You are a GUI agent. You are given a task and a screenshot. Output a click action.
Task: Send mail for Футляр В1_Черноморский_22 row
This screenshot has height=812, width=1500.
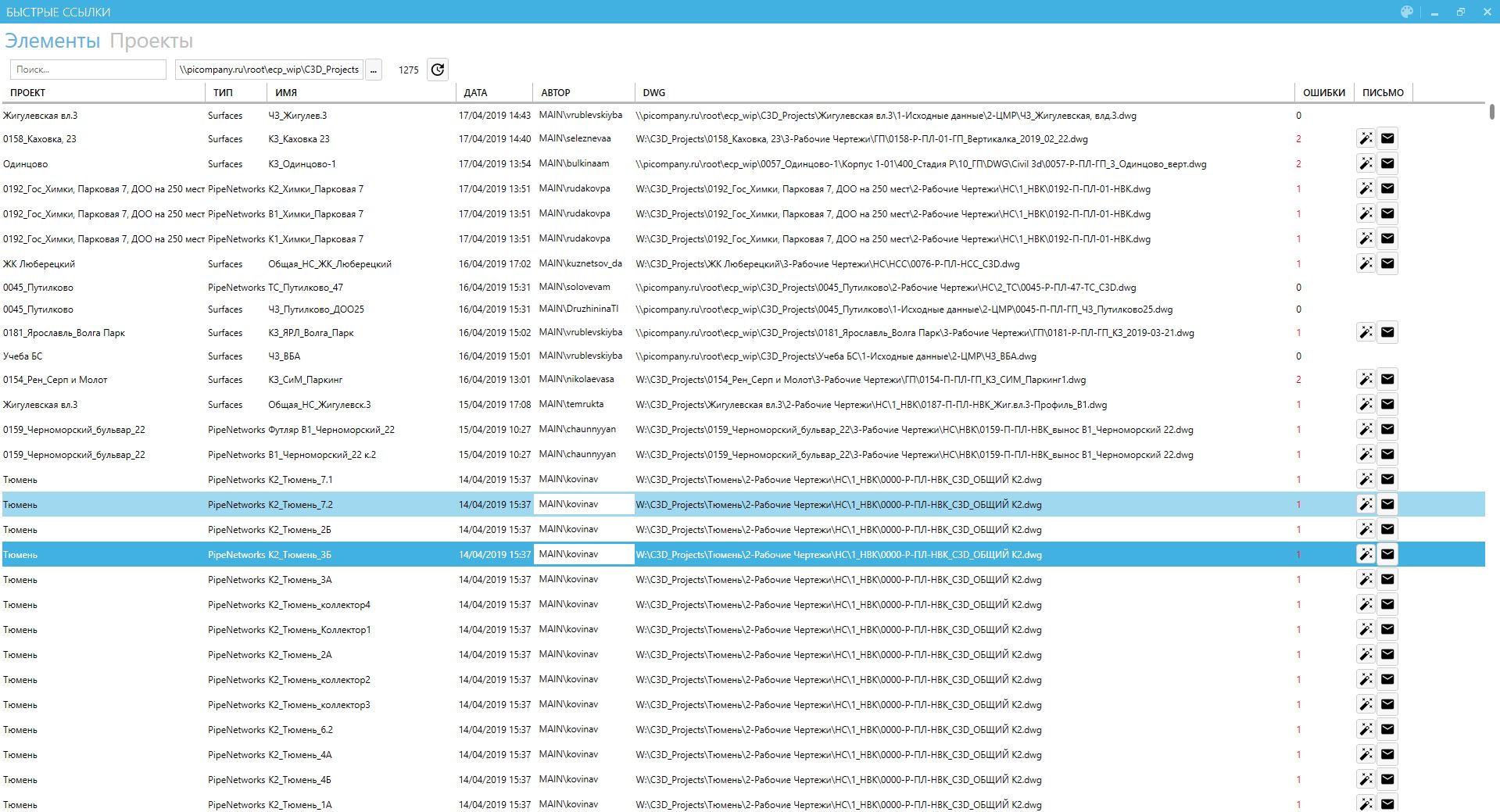(x=1387, y=429)
